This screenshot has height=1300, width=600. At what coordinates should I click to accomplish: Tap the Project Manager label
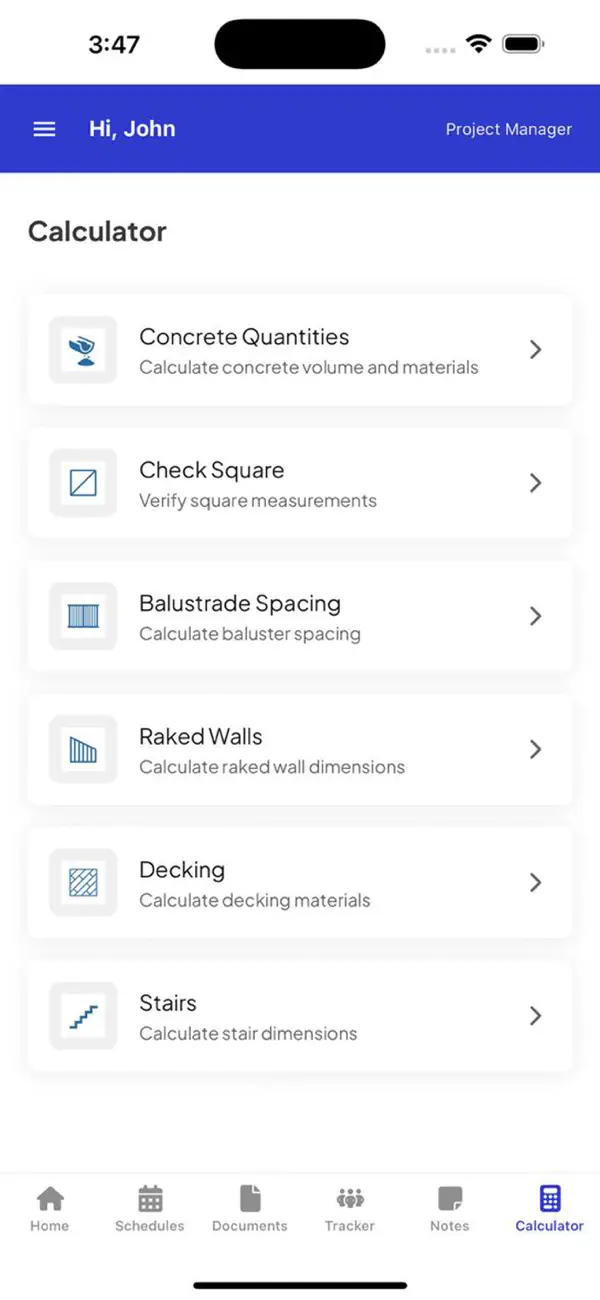509,128
